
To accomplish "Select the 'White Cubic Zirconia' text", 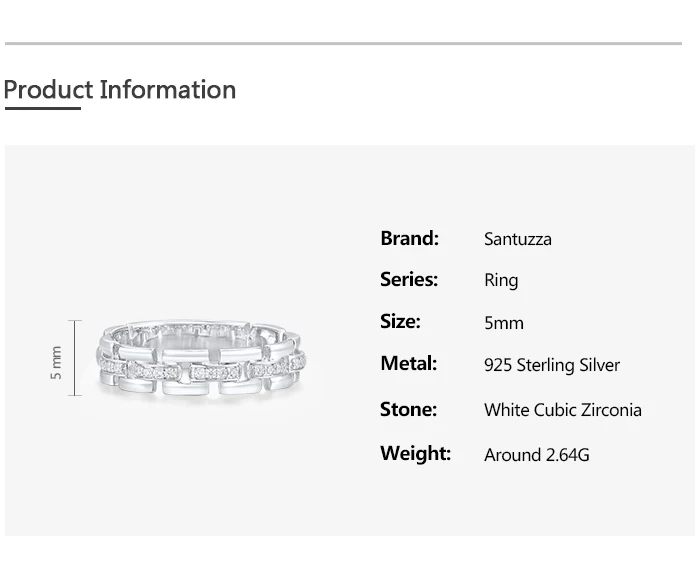I will (x=563, y=410).
